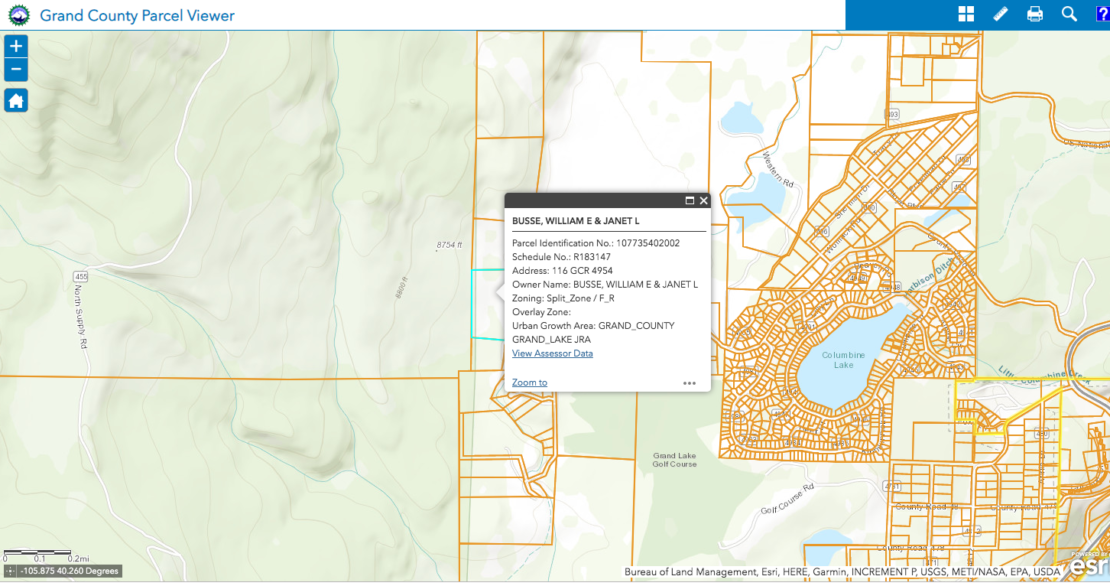This screenshot has height=586, width=1110.
Task: Open the basemap gallery grid icon
Action: (x=965, y=14)
